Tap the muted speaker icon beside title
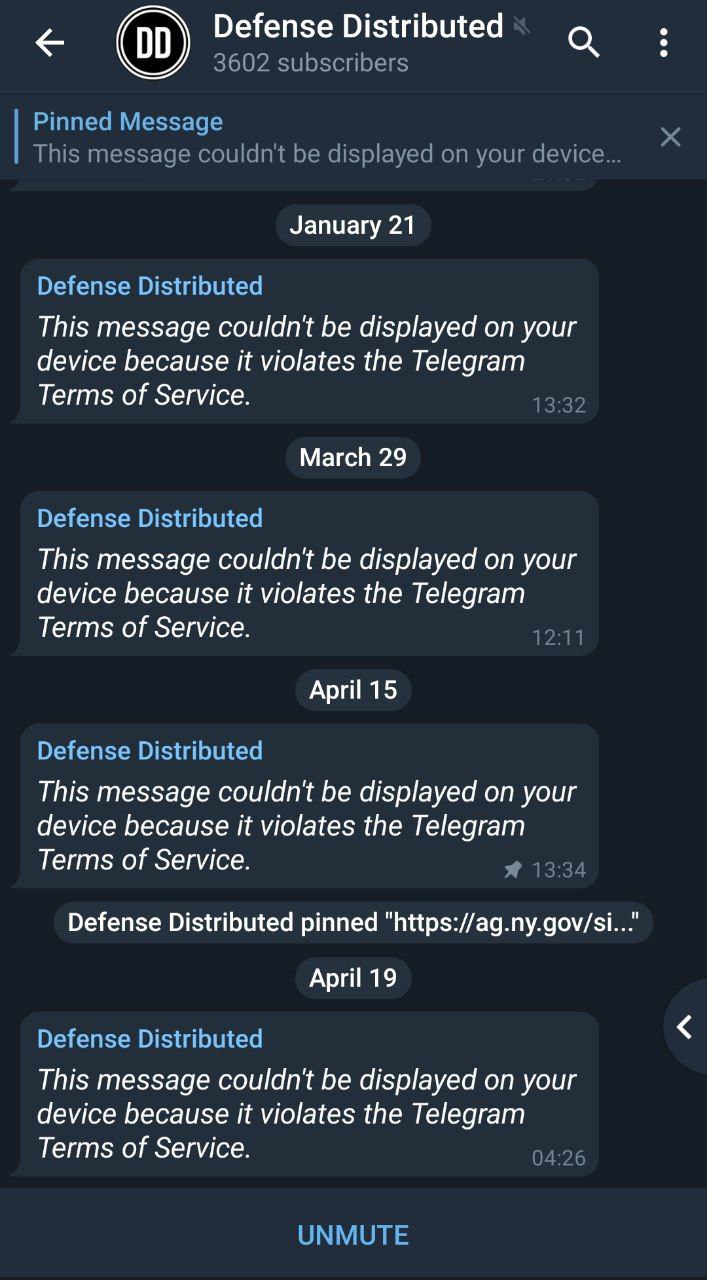Viewport: 707px width, 1280px height. click(x=521, y=27)
